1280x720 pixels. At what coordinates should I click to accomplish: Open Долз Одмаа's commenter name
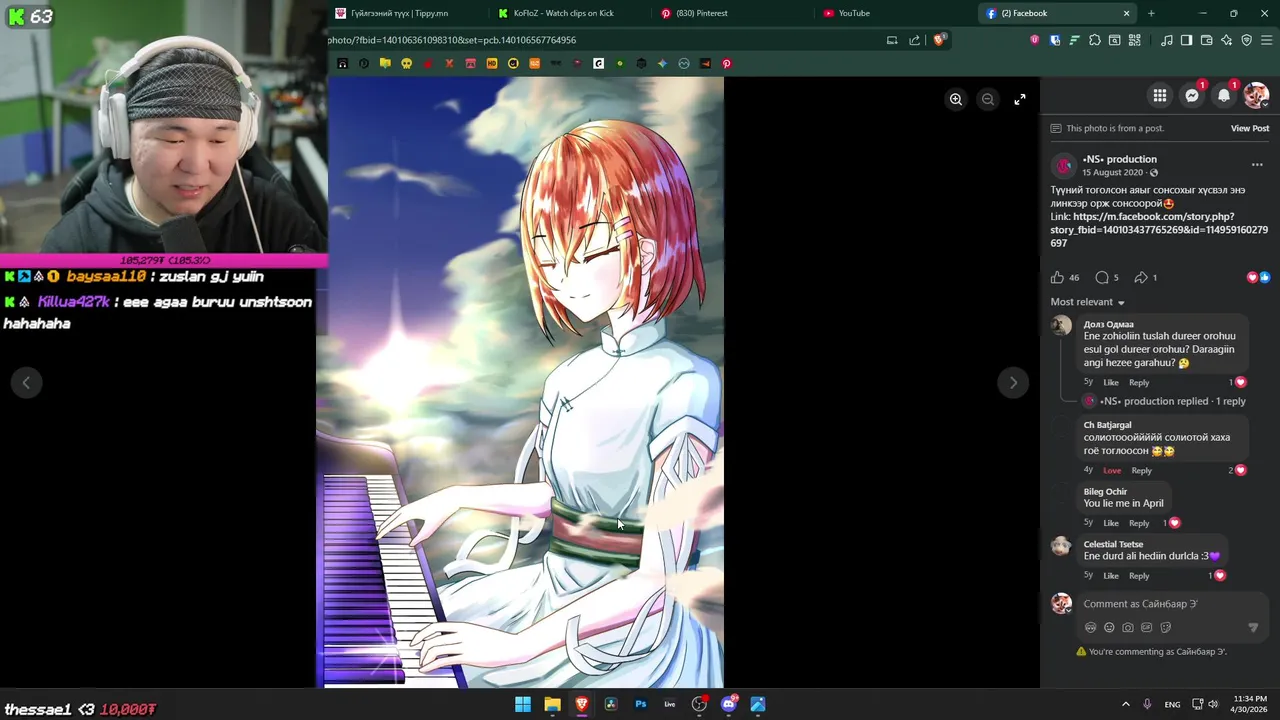tap(1108, 324)
